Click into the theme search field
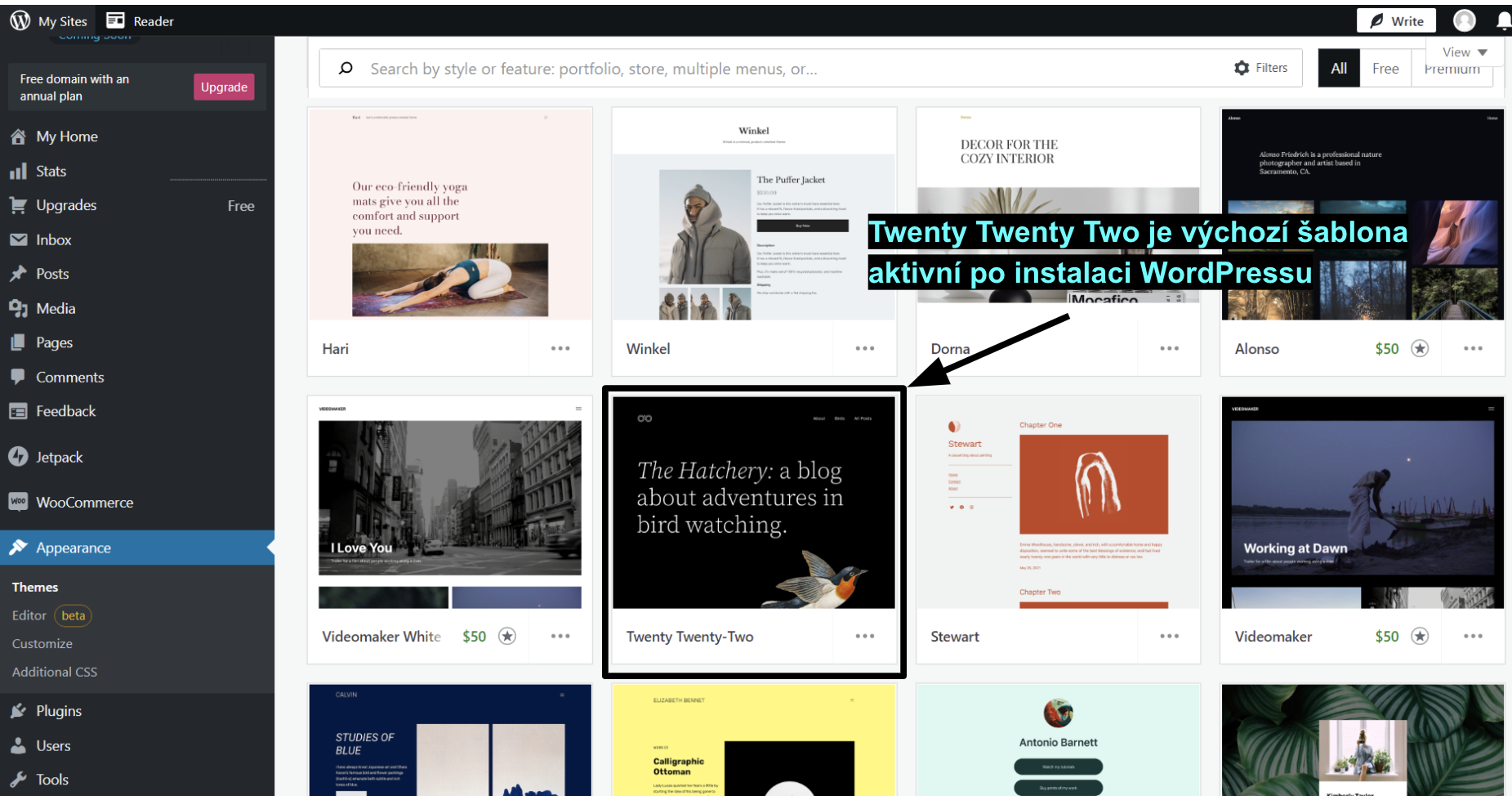Viewport: 1512px width, 796px height. tap(796, 69)
